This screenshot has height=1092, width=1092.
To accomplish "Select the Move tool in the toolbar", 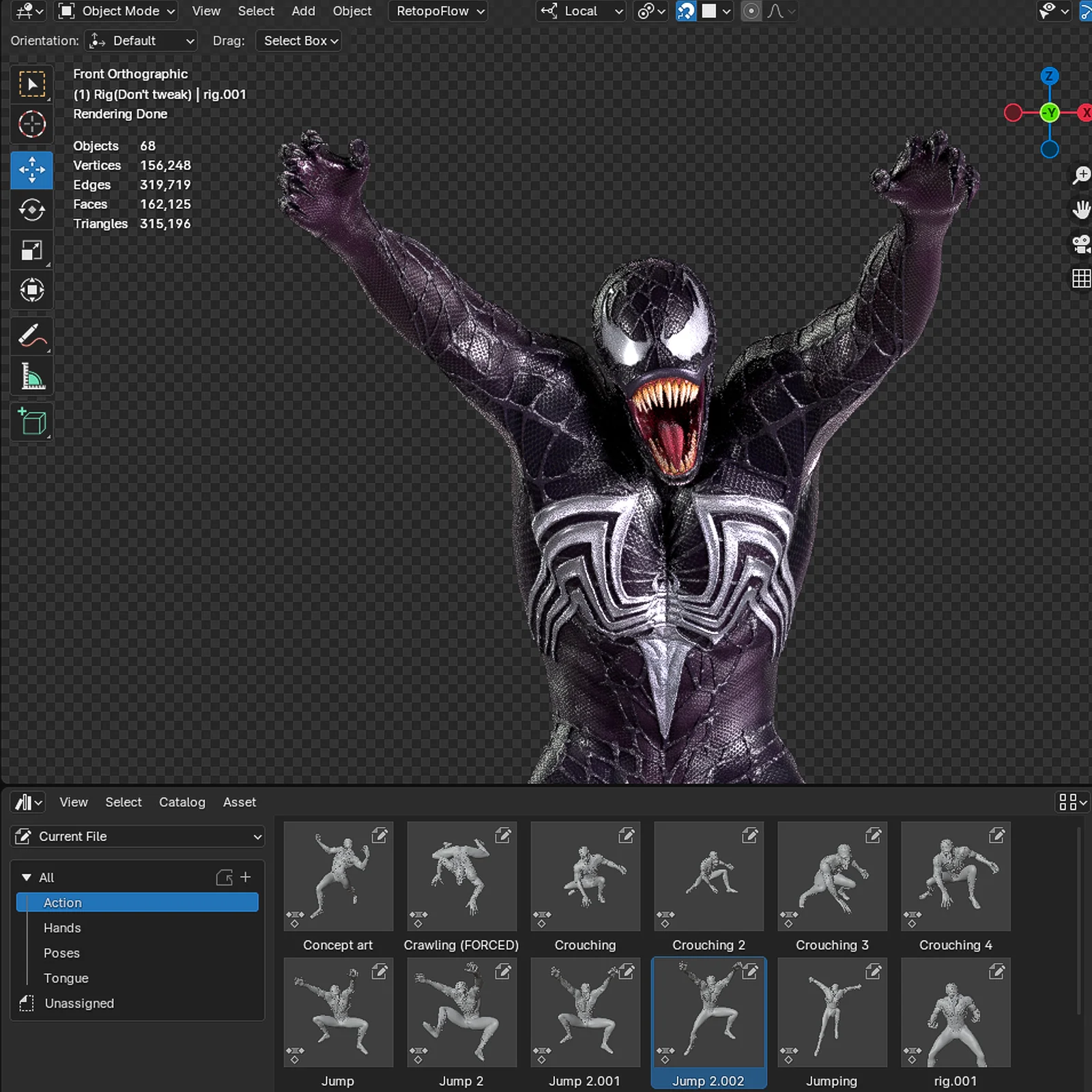I will pos(31,170).
